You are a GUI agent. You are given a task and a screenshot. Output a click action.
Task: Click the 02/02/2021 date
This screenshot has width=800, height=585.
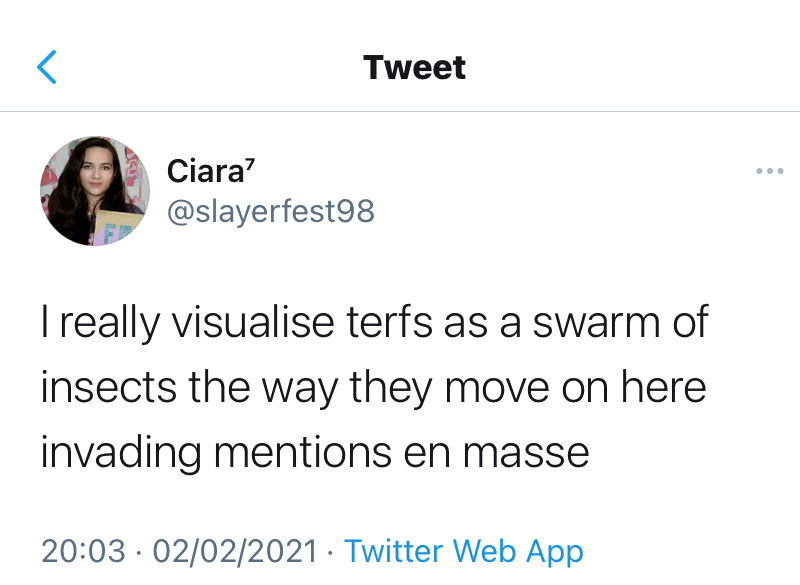coord(235,551)
